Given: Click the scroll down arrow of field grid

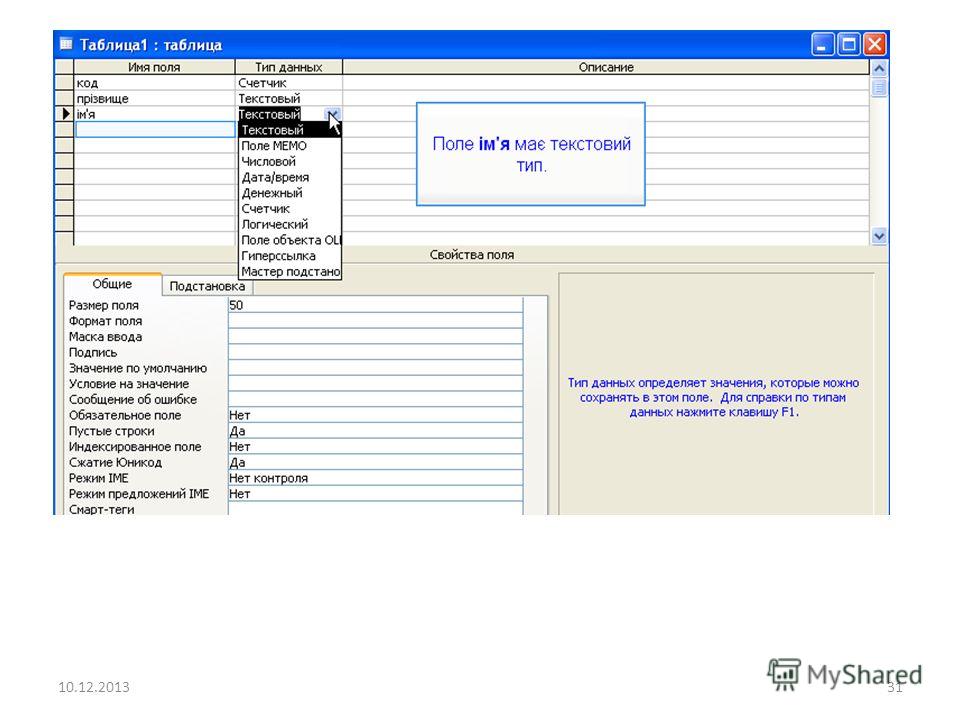Looking at the screenshot, I should (x=879, y=236).
